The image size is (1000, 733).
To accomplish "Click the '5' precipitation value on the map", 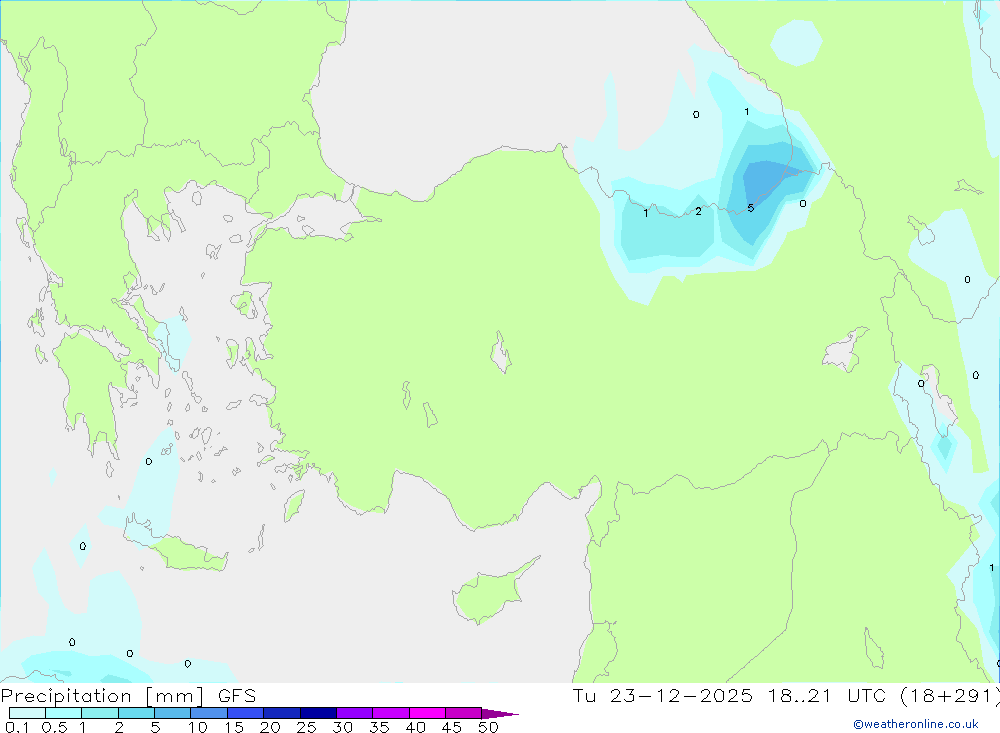I will [x=751, y=208].
